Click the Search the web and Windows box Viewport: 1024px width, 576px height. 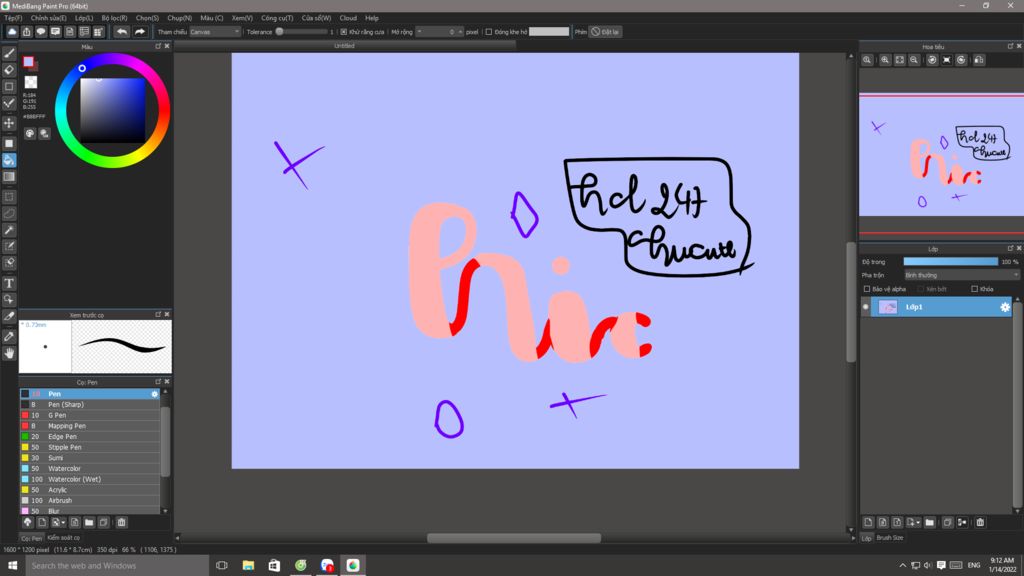(117, 566)
